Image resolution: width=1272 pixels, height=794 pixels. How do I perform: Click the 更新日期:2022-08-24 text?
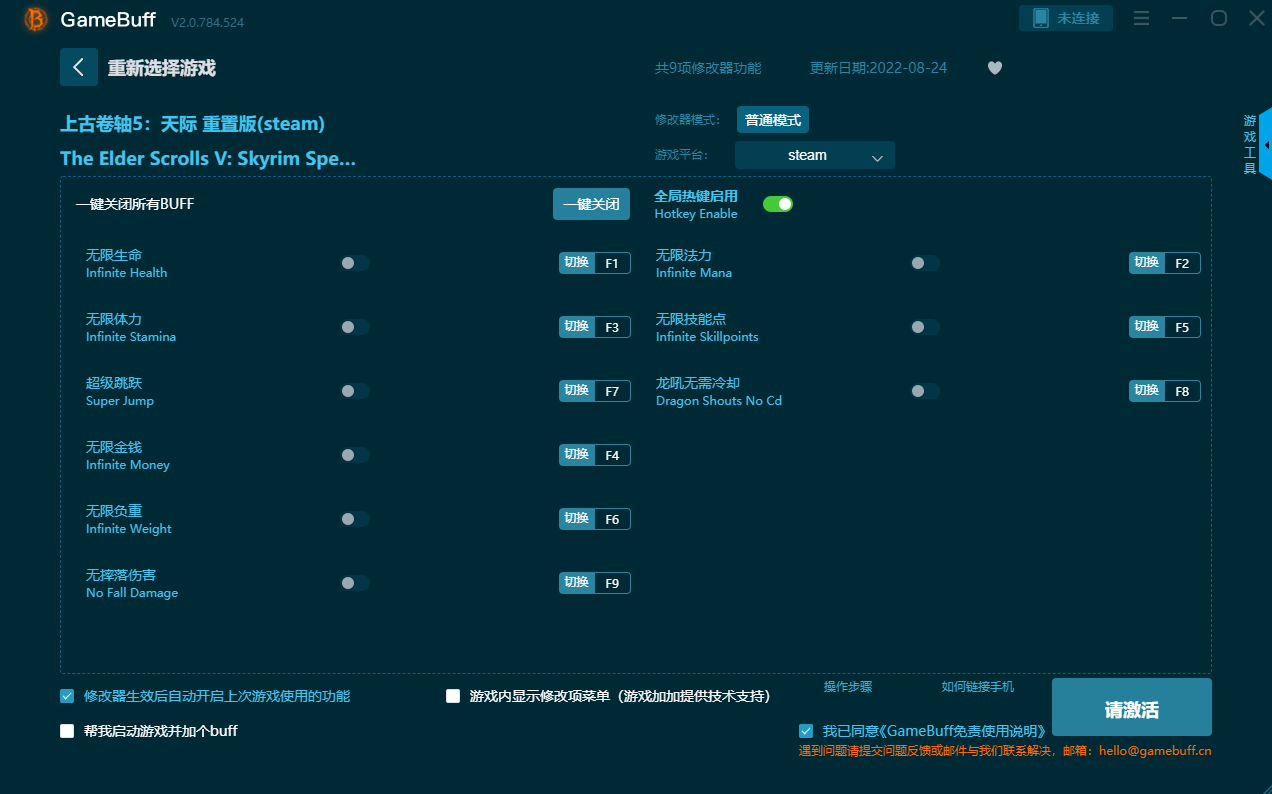pos(879,68)
